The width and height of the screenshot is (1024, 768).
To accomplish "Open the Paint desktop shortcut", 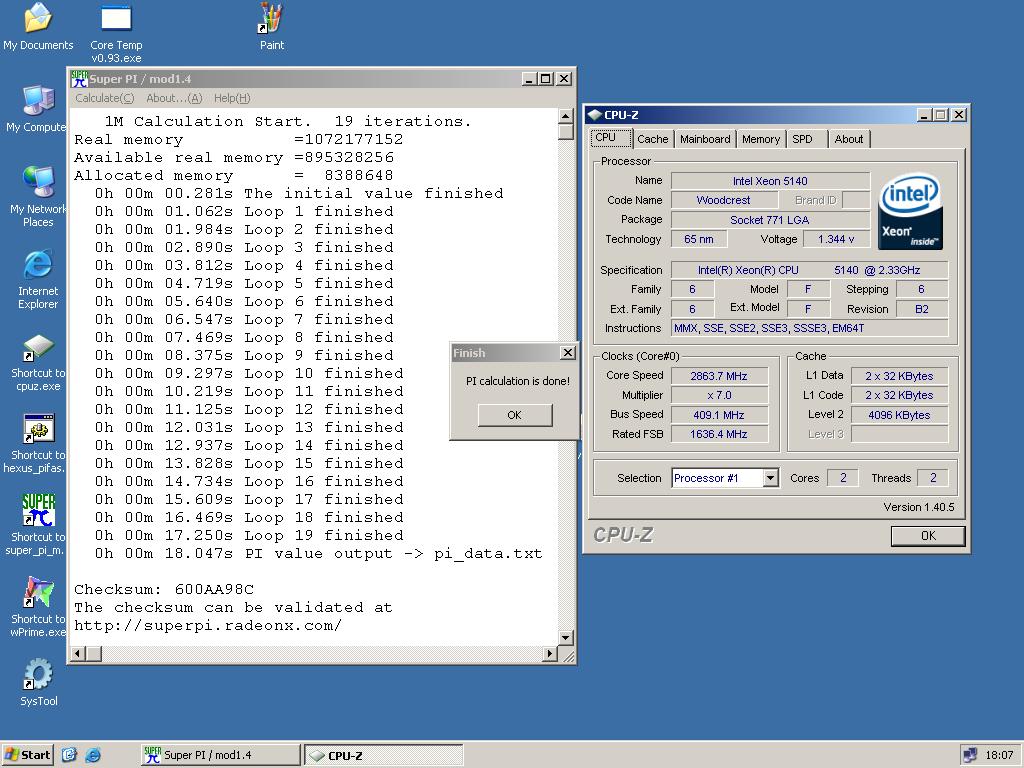I will pyautogui.click(x=272, y=26).
